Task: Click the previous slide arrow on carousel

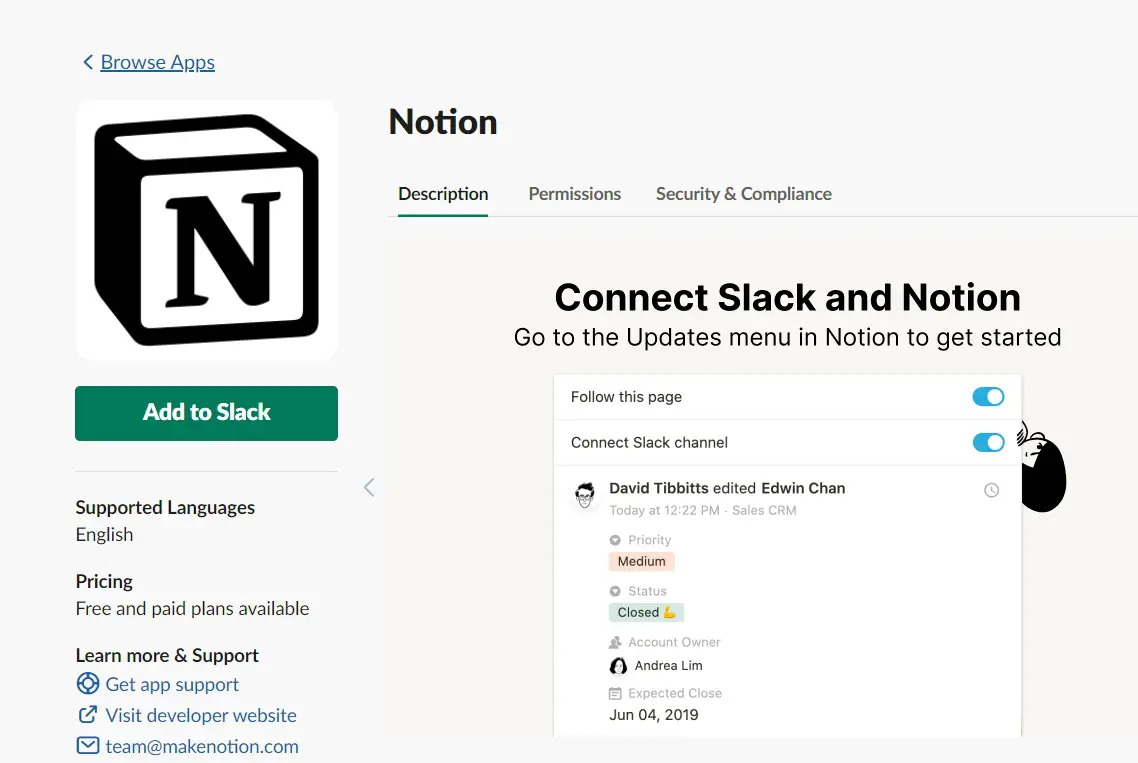Action: tap(369, 487)
